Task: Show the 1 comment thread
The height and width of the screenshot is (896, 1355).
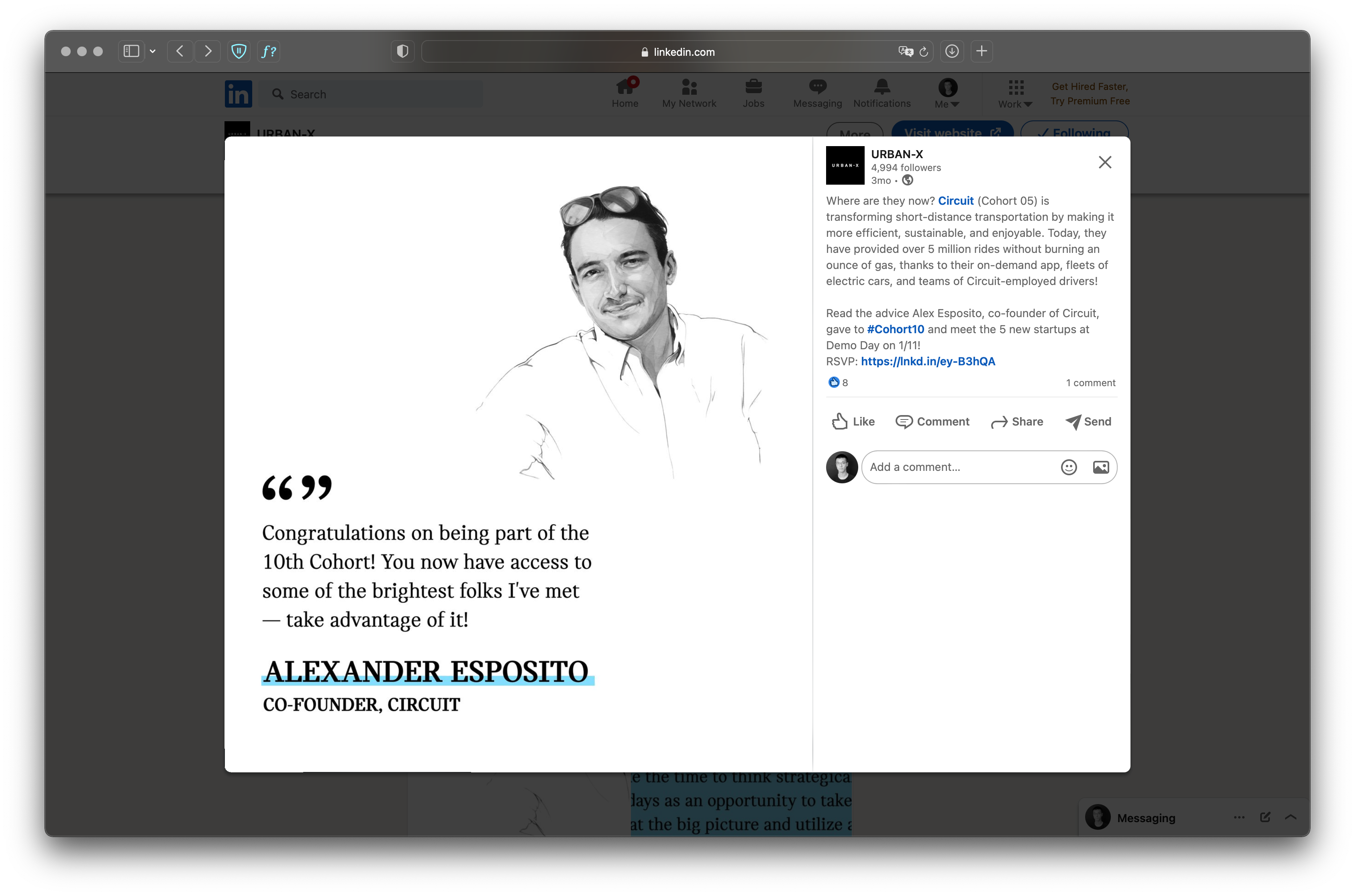Action: click(x=1090, y=383)
